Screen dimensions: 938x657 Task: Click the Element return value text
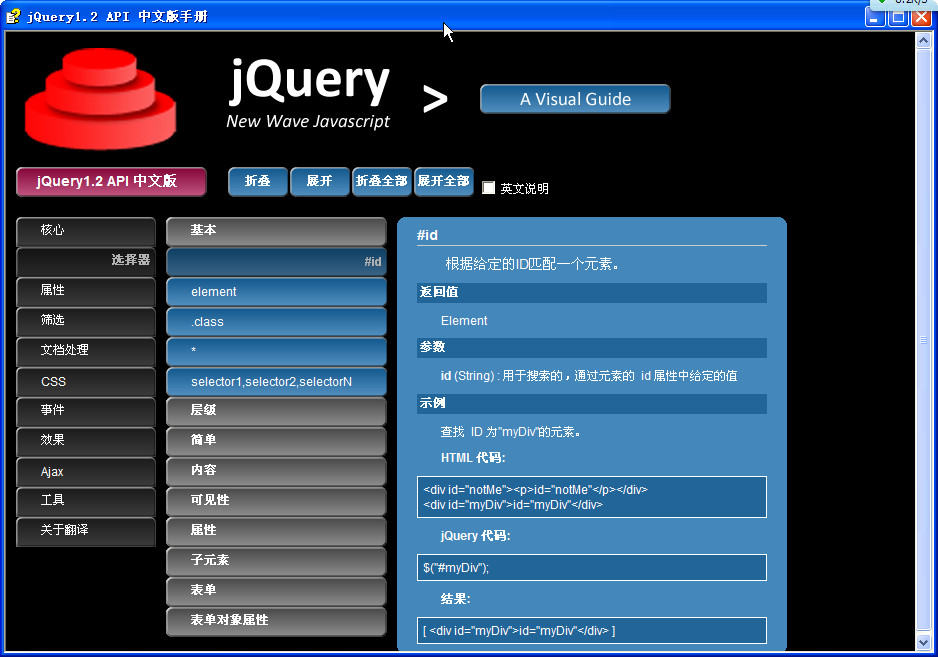(x=464, y=321)
